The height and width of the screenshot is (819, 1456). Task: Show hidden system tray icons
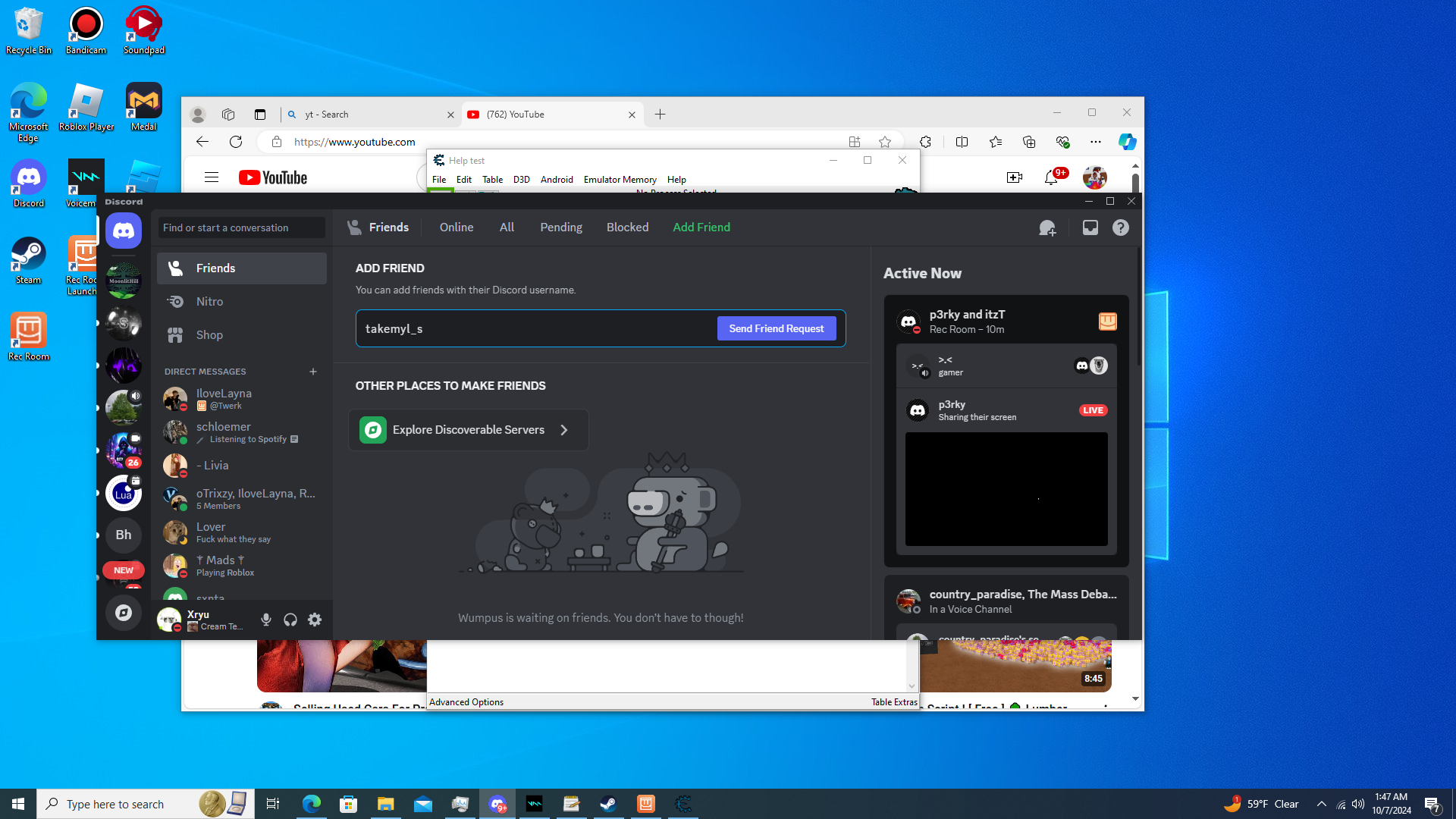coord(1322,804)
